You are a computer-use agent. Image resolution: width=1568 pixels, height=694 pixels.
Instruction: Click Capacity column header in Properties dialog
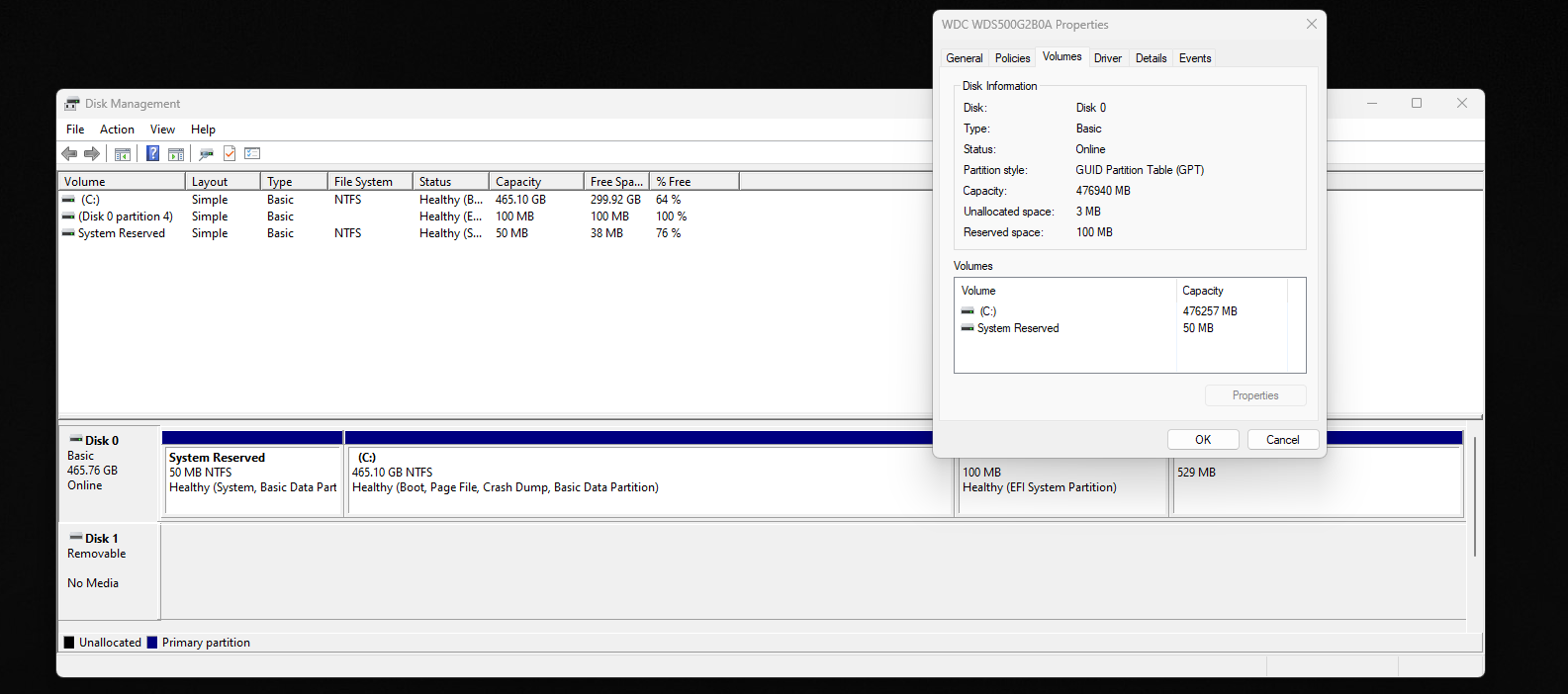[x=1232, y=291]
